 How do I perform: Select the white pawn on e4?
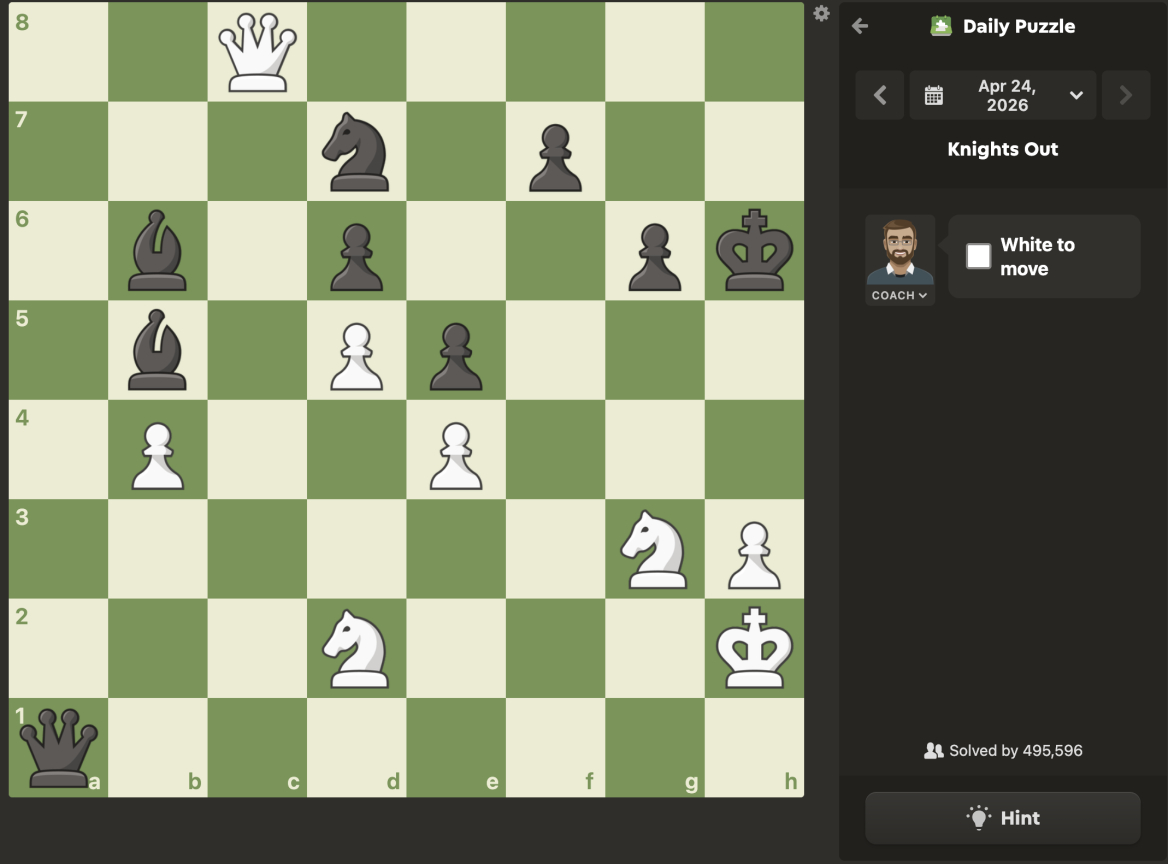(x=456, y=456)
